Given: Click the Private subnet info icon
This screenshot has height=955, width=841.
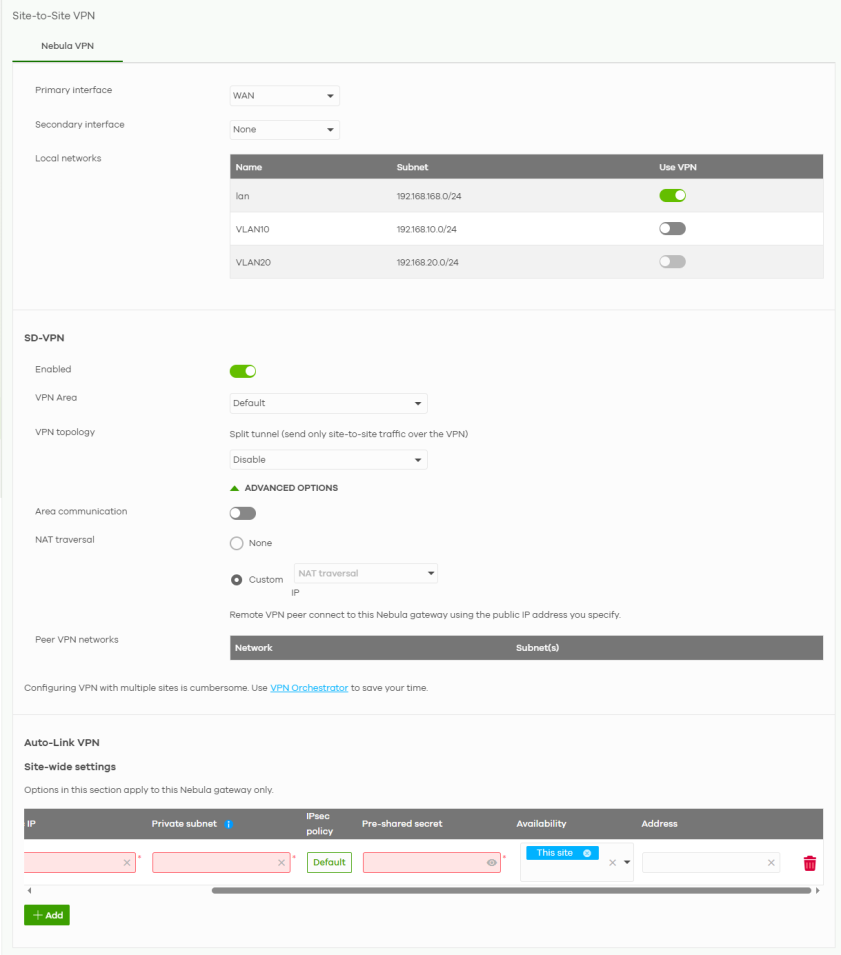Looking at the screenshot, I should (228, 824).
